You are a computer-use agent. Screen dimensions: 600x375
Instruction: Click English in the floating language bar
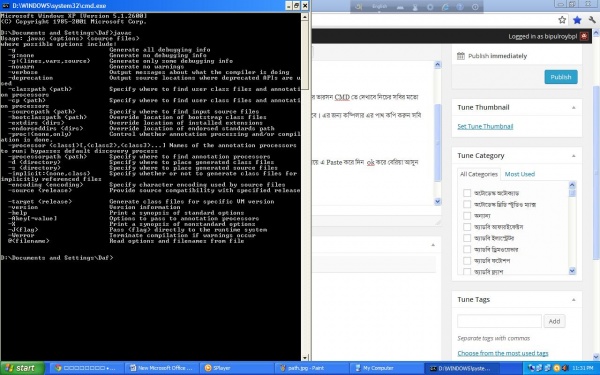tap(380, 7)
